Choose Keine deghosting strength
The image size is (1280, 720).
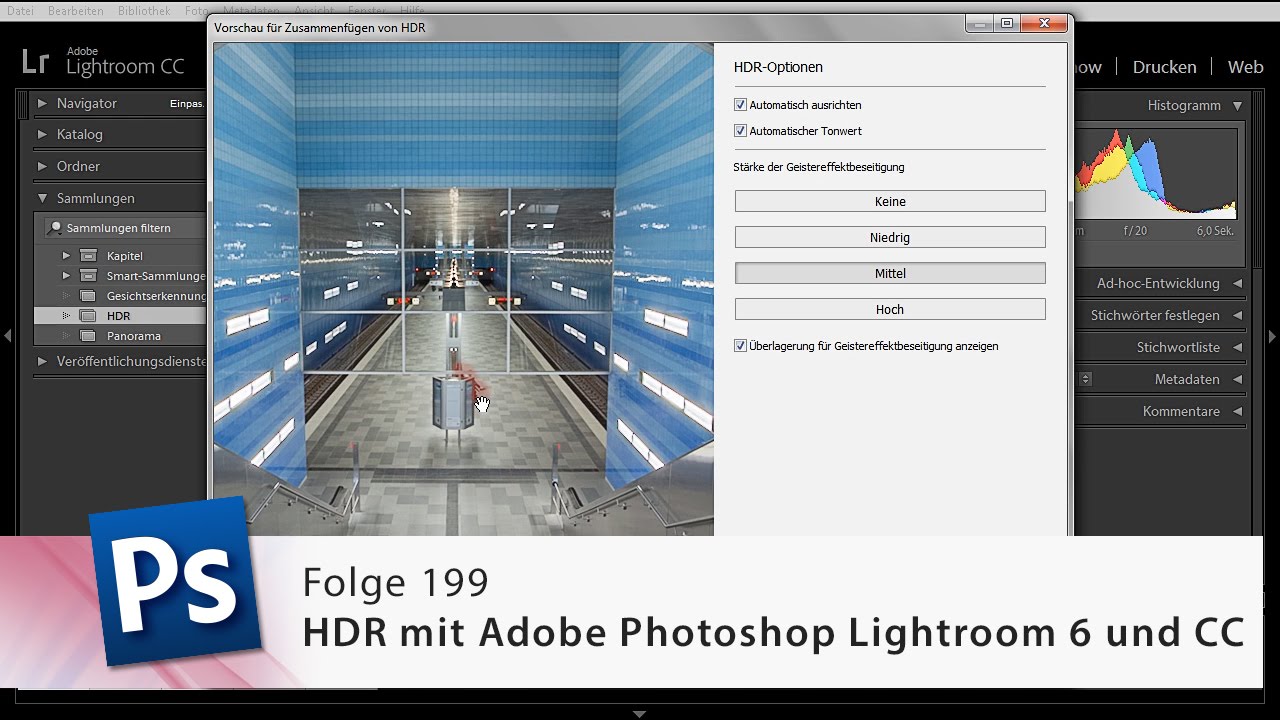[890, 201]
